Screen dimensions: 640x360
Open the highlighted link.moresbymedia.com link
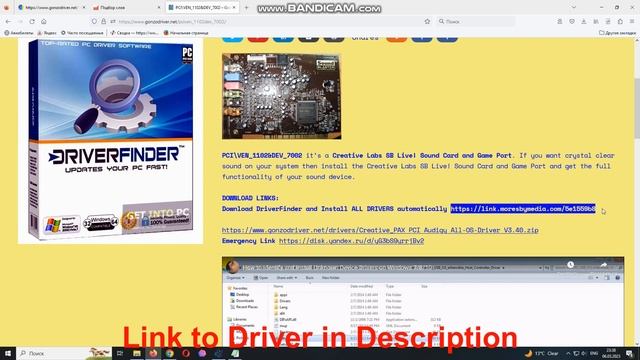[523, 209]
